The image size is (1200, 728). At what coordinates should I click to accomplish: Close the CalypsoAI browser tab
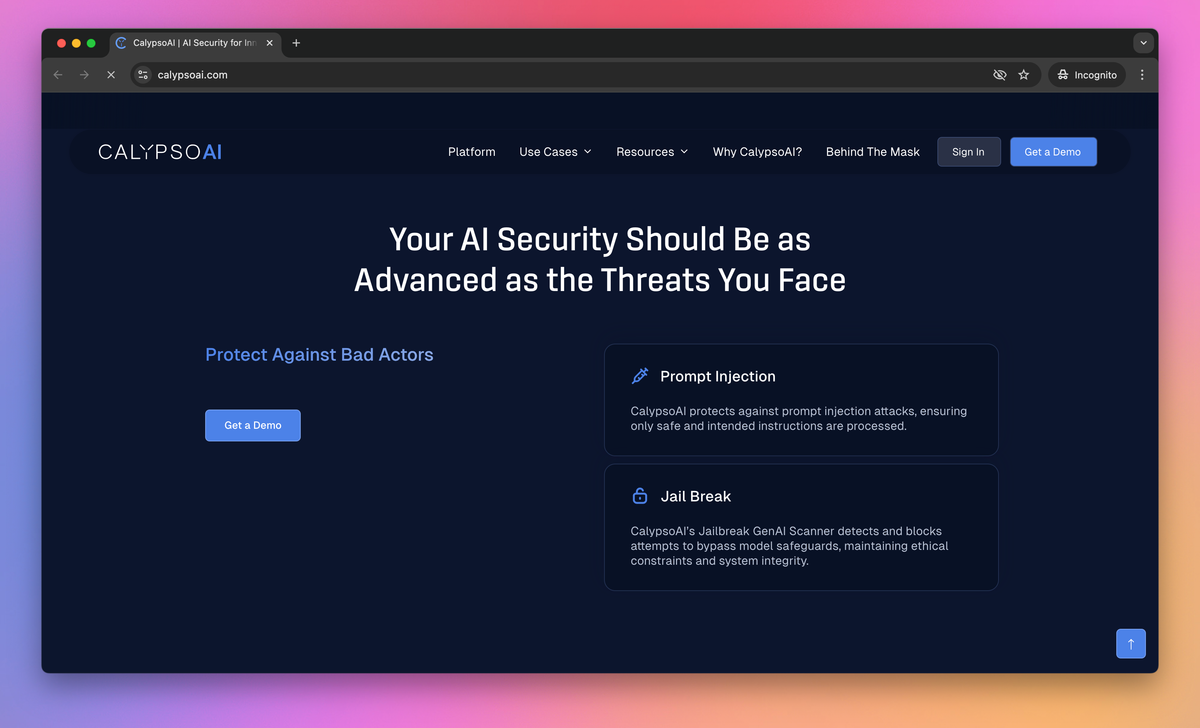click(x=269, y=43)
